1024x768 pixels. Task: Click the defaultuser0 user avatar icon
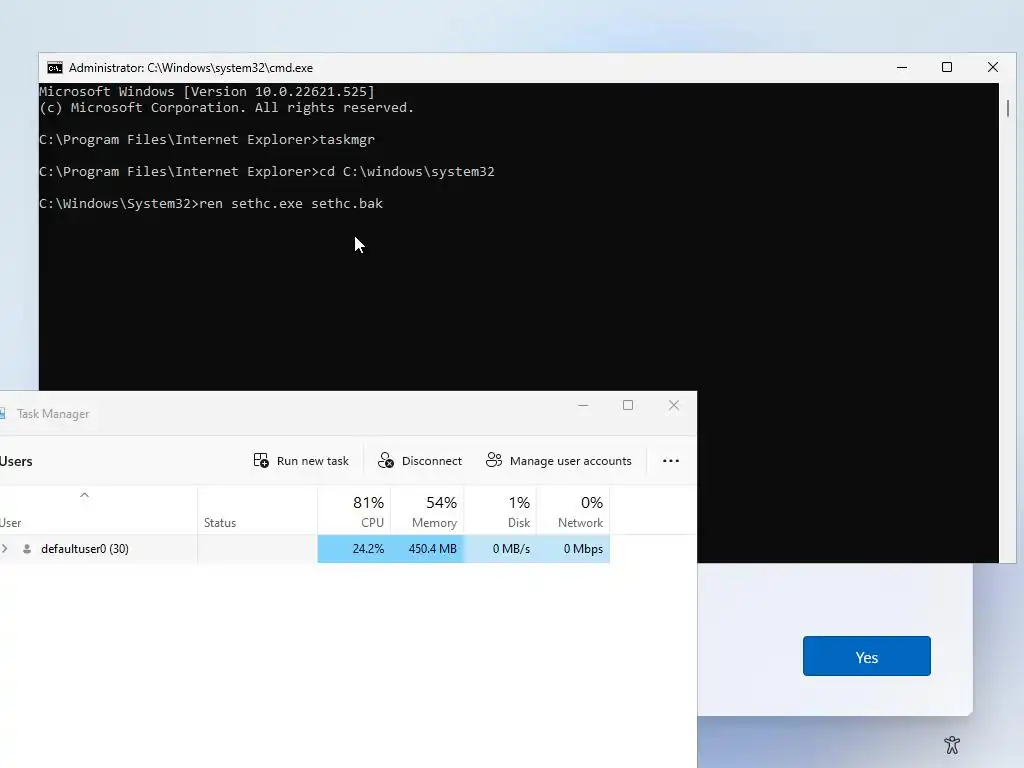(27, 549)
